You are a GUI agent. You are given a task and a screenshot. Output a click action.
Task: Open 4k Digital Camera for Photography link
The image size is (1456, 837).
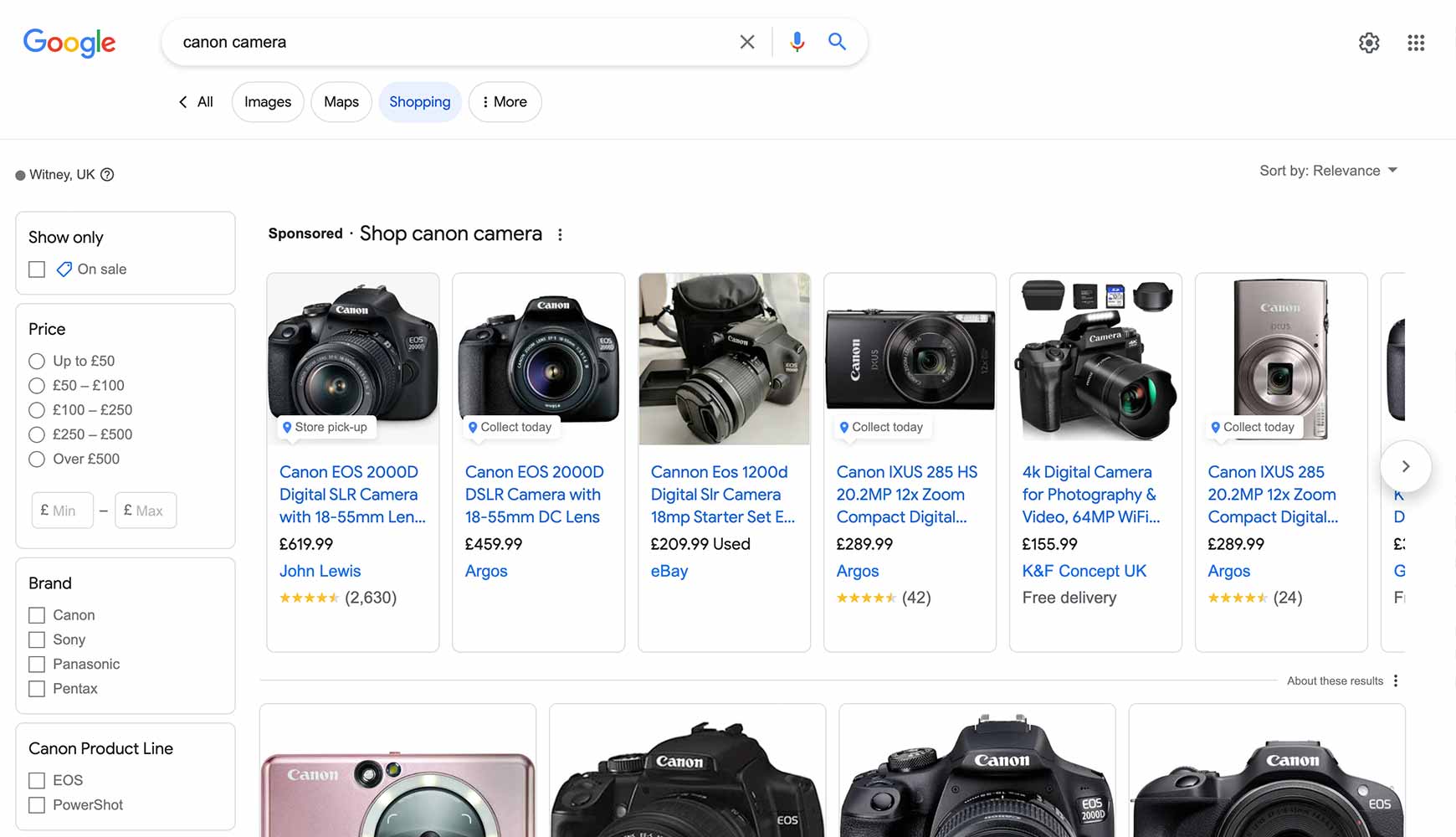(x=1091, y=495)
